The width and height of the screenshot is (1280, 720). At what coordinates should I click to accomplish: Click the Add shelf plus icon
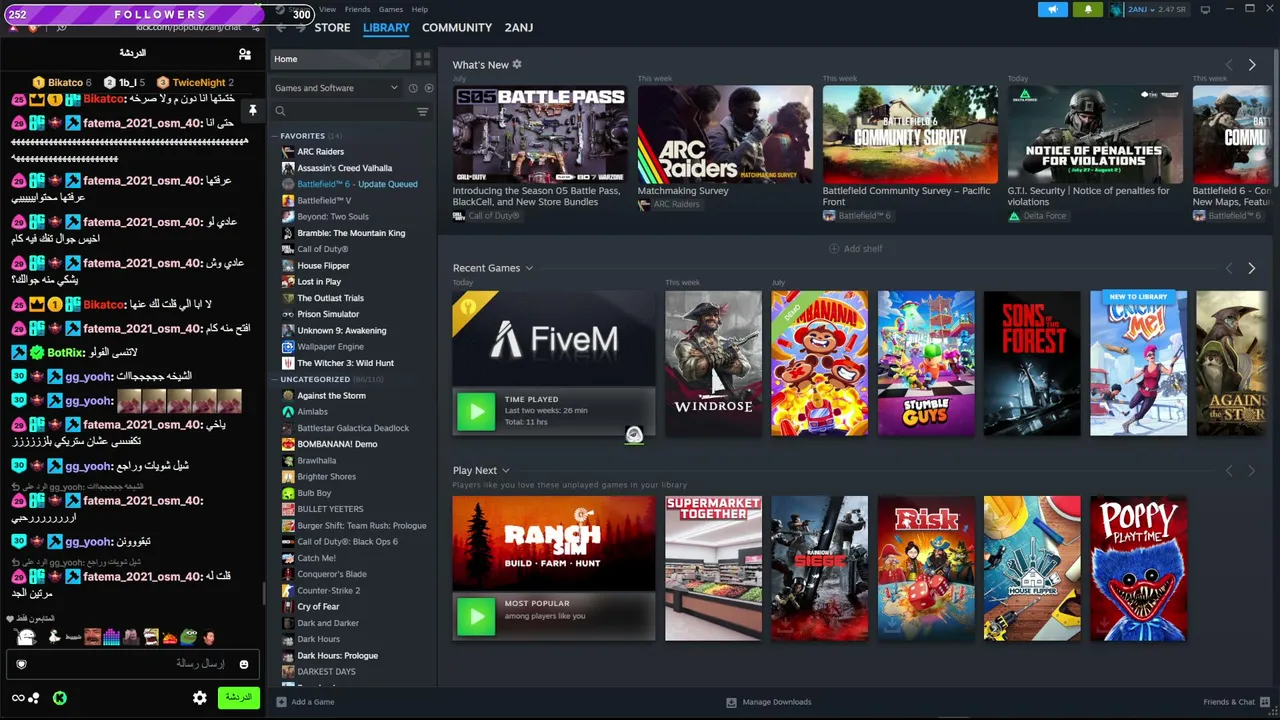click(x=834, y=249)
